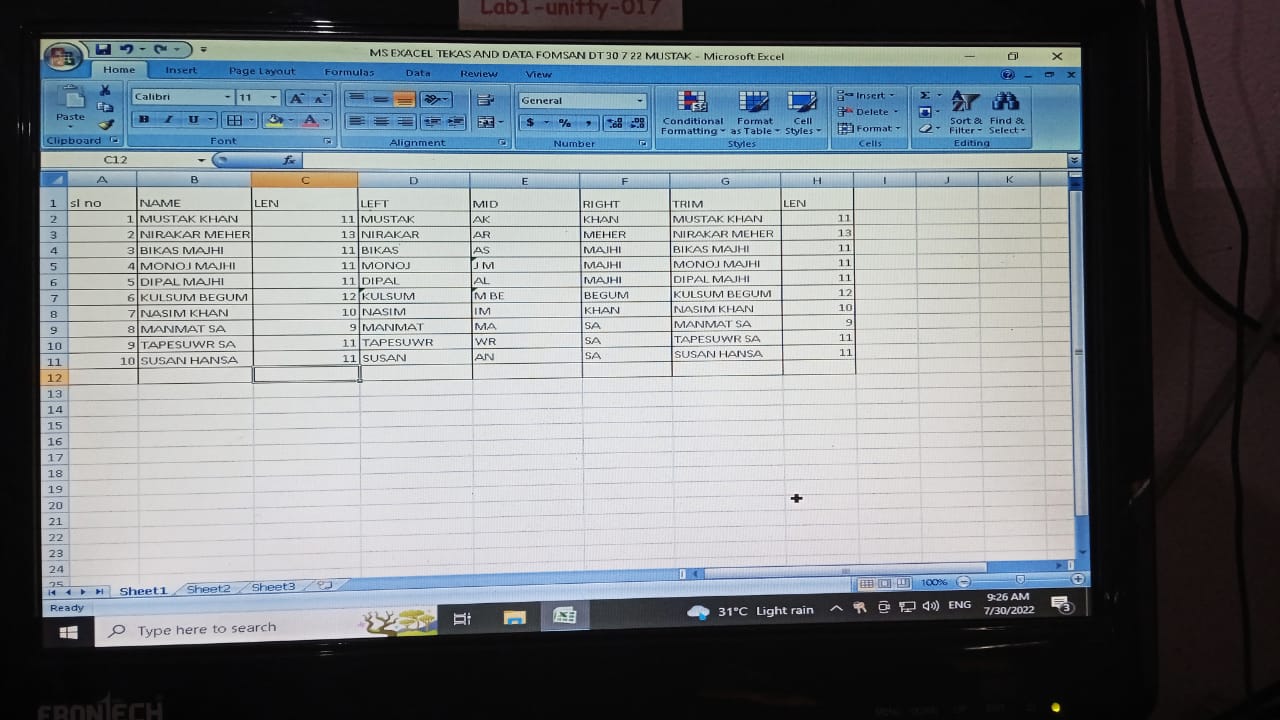
Task: Click the AutoSum sigma icon
Action: (925, 95)
